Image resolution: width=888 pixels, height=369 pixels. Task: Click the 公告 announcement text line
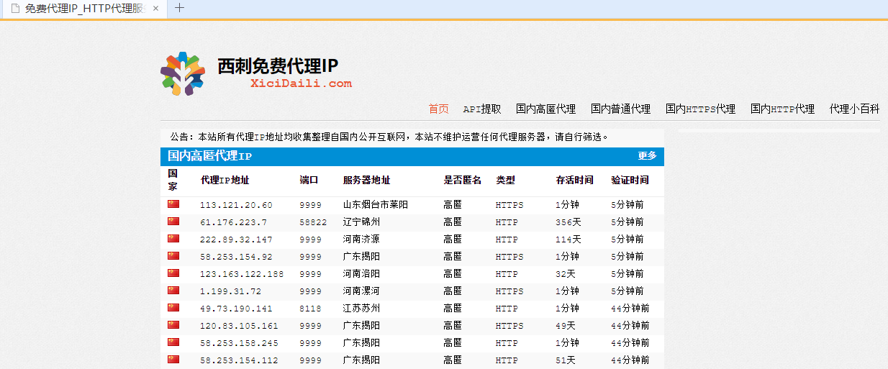(x=390, y=137)
